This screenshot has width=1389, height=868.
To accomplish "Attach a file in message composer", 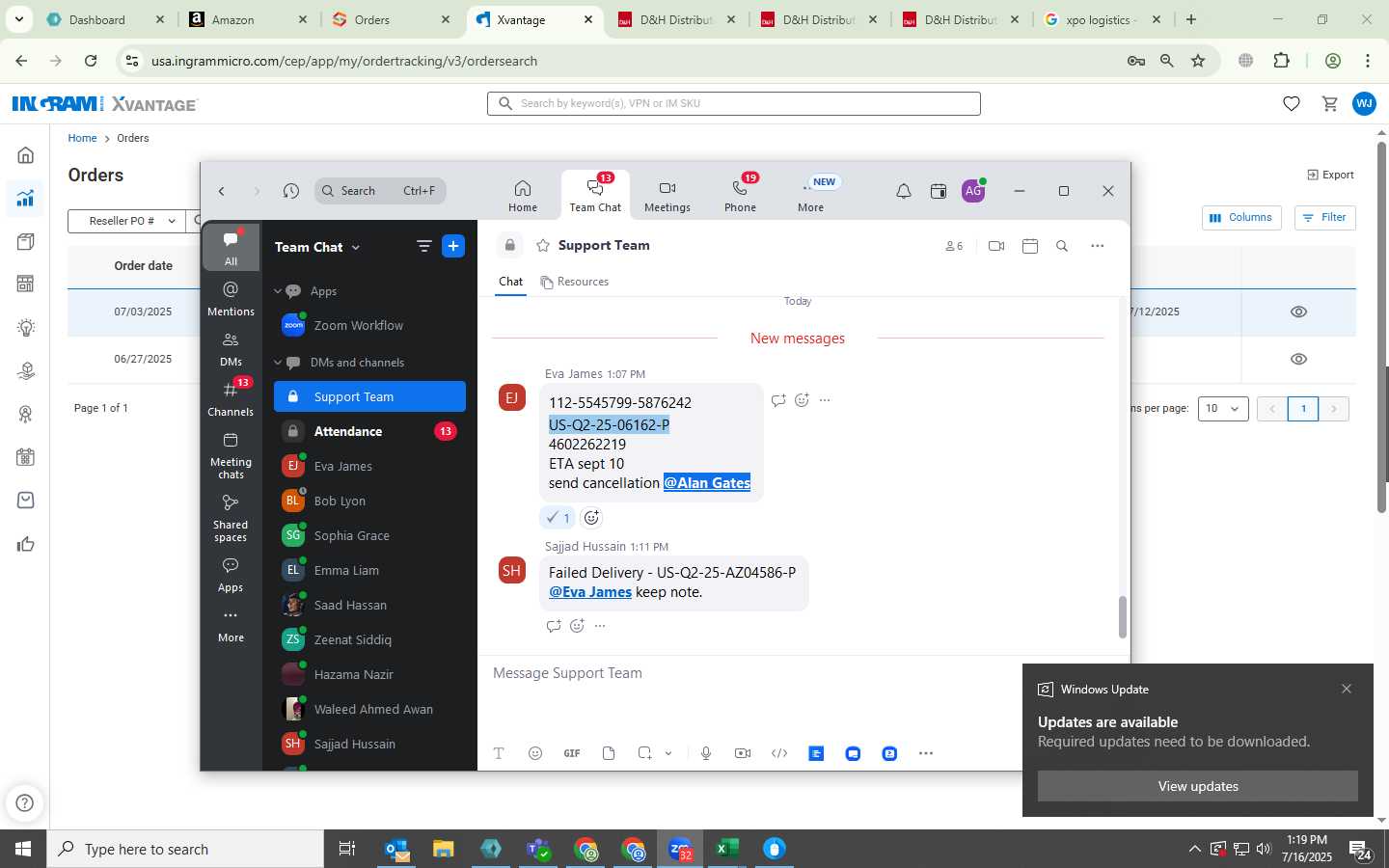I will (x=609, y=753).
